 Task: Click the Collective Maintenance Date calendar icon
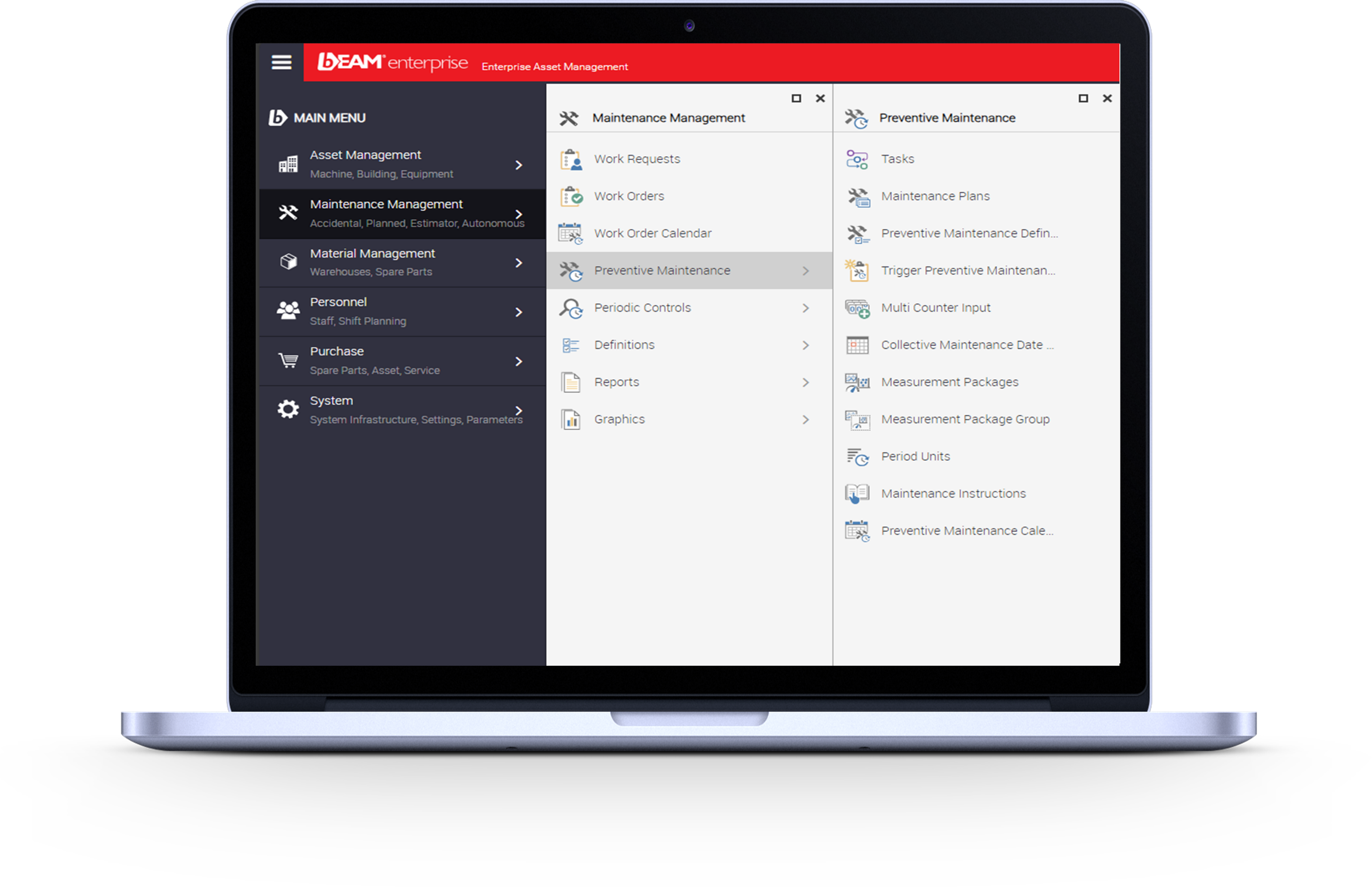(x=857, y=345)
